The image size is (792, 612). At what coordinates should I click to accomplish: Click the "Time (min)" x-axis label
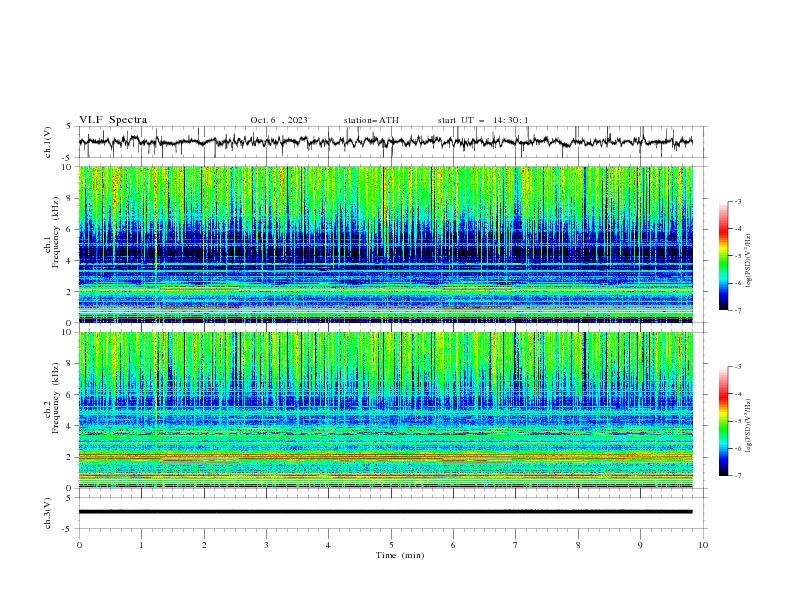400,555
